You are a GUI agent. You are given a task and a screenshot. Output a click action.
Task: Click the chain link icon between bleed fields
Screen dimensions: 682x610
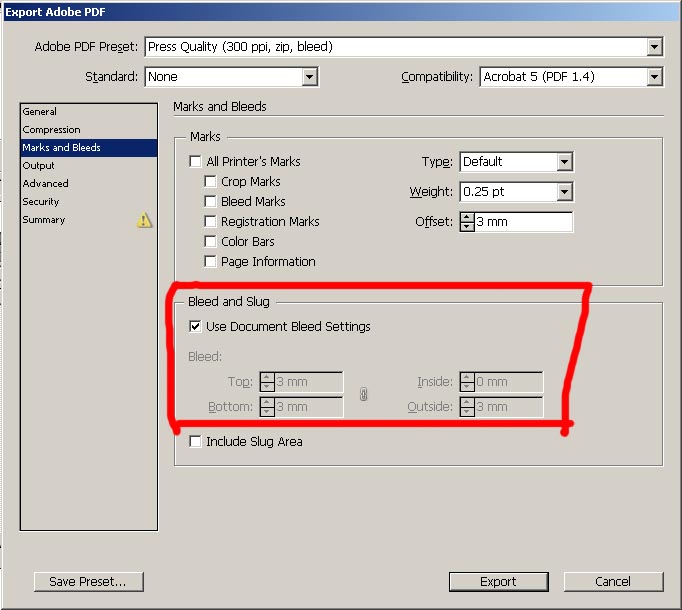pos(364,394)
